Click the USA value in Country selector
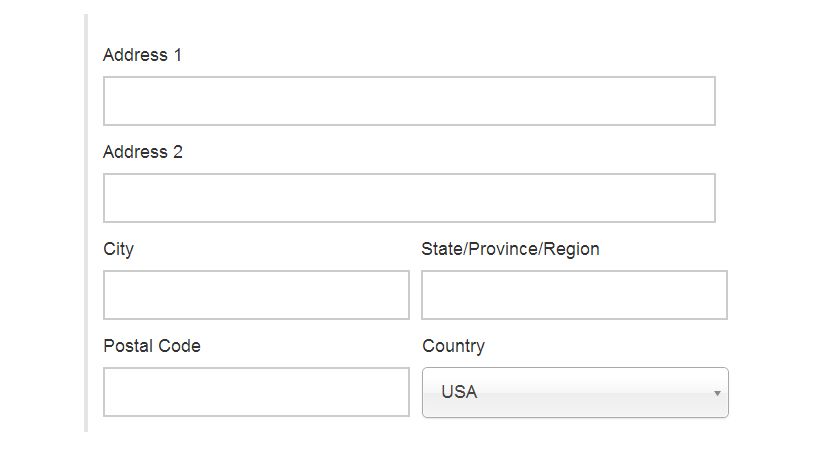The height and width of the screenshot is (456, 822). tap(459, 392)
